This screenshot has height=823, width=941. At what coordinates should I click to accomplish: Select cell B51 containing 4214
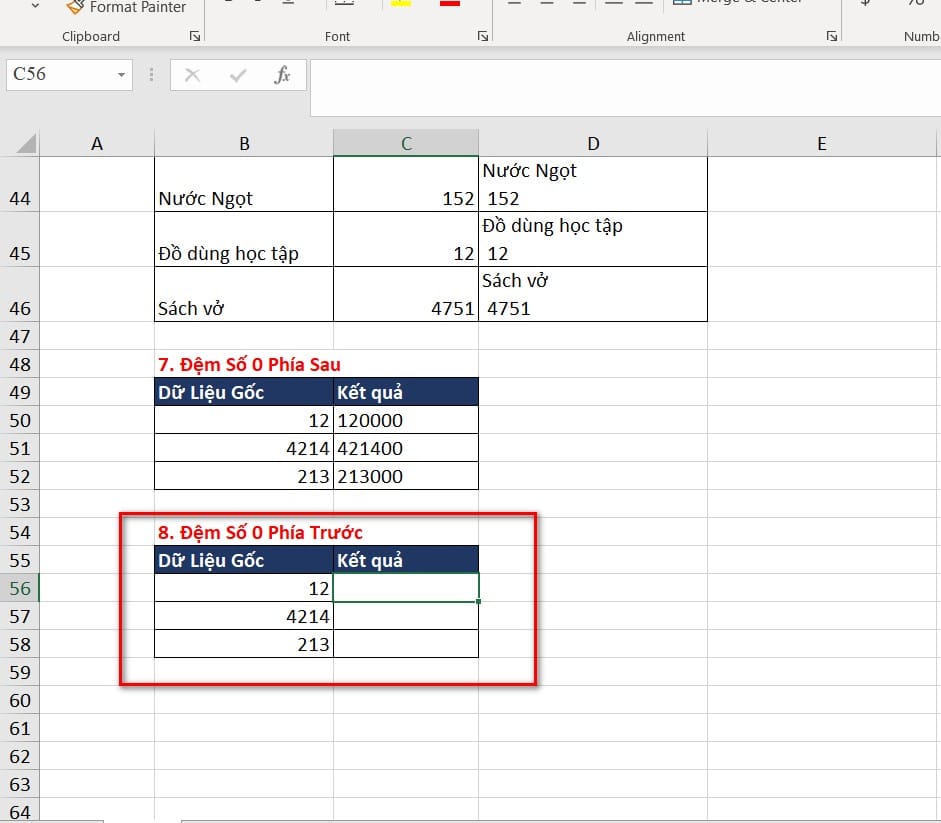244,448
